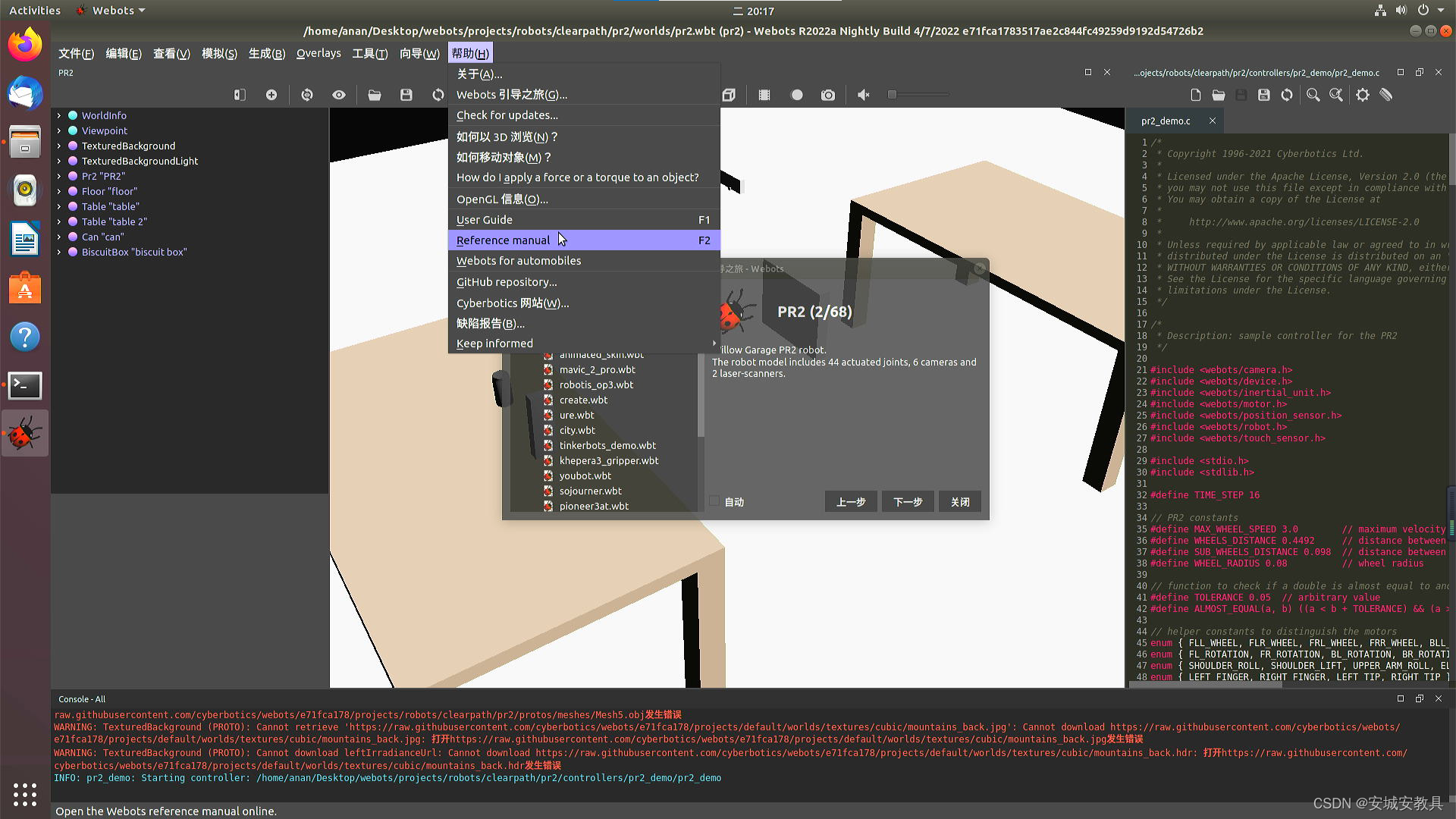Image resolution: width=1456 pixels, height=819 pixels.
Task: Click the Add new node plus icon
Action: point(271,95)
